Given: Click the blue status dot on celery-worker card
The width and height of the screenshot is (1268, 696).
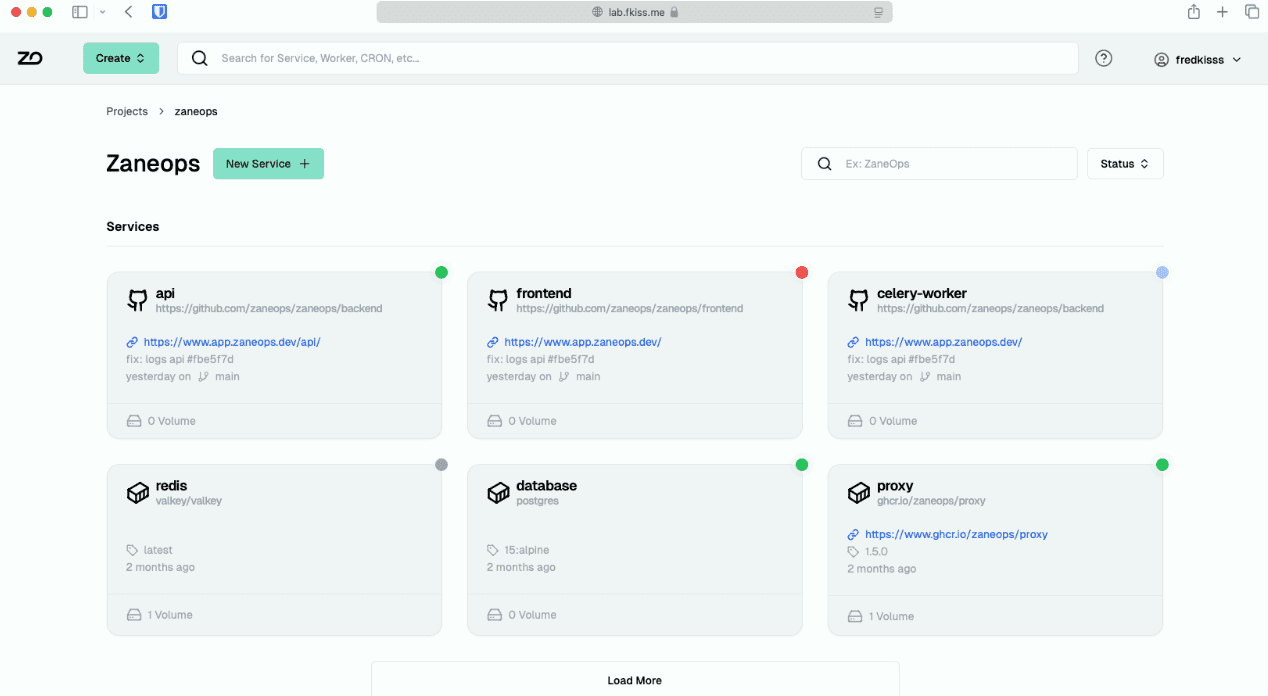Looking at the screenshot, I should click(x=1162, y=272).
